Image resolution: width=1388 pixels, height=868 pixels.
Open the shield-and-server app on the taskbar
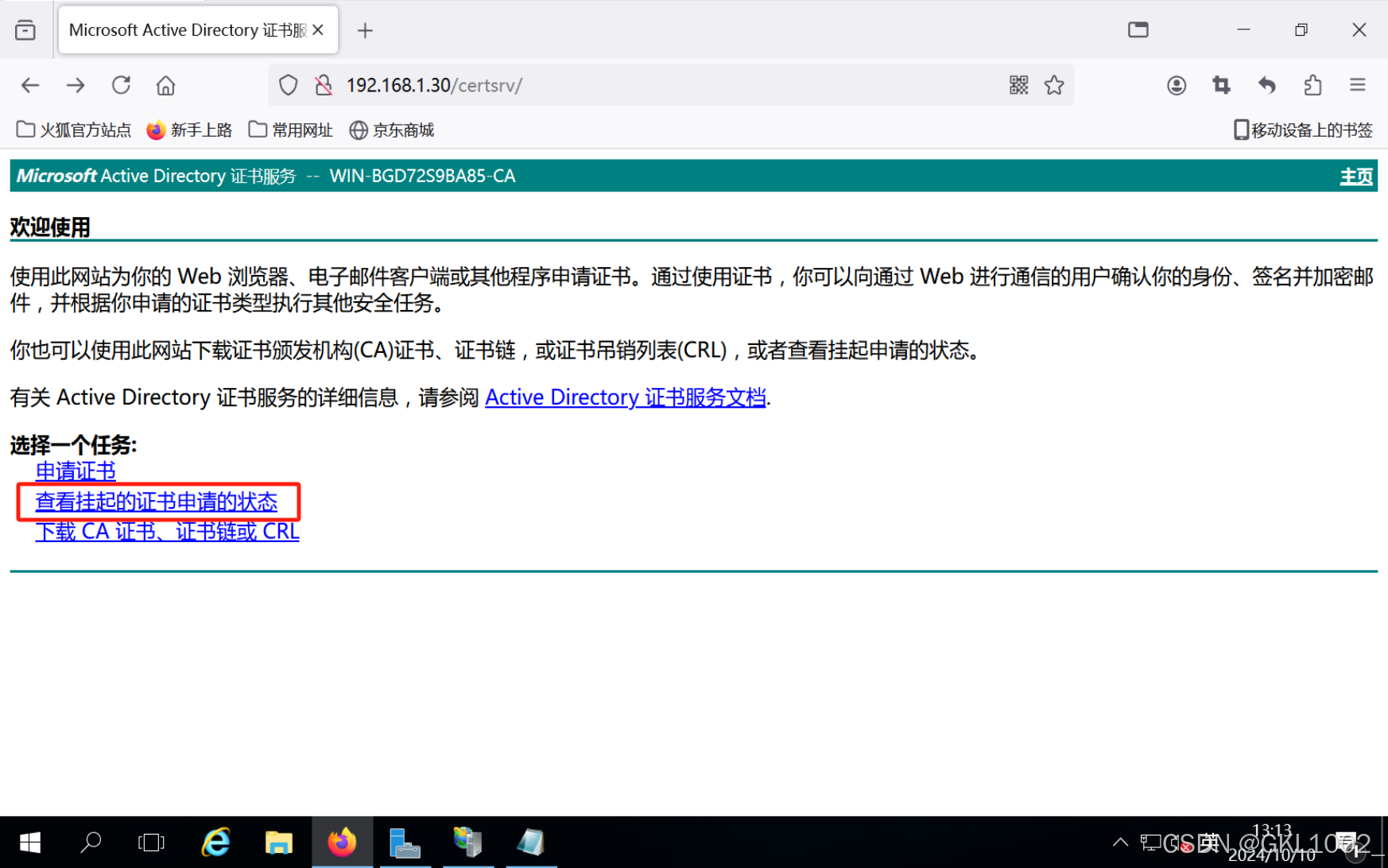point(467,843)
